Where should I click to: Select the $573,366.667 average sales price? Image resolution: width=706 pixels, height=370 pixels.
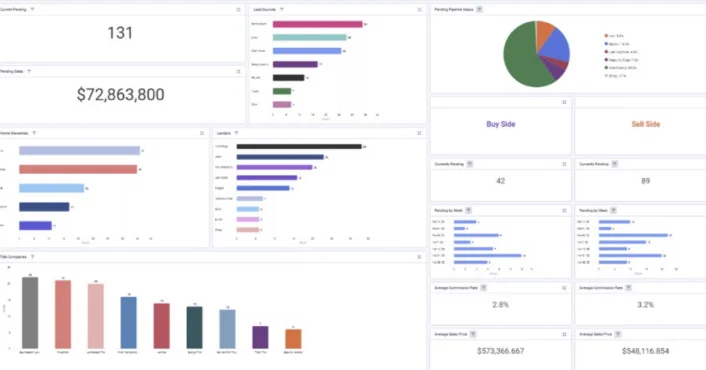(501, 351)
